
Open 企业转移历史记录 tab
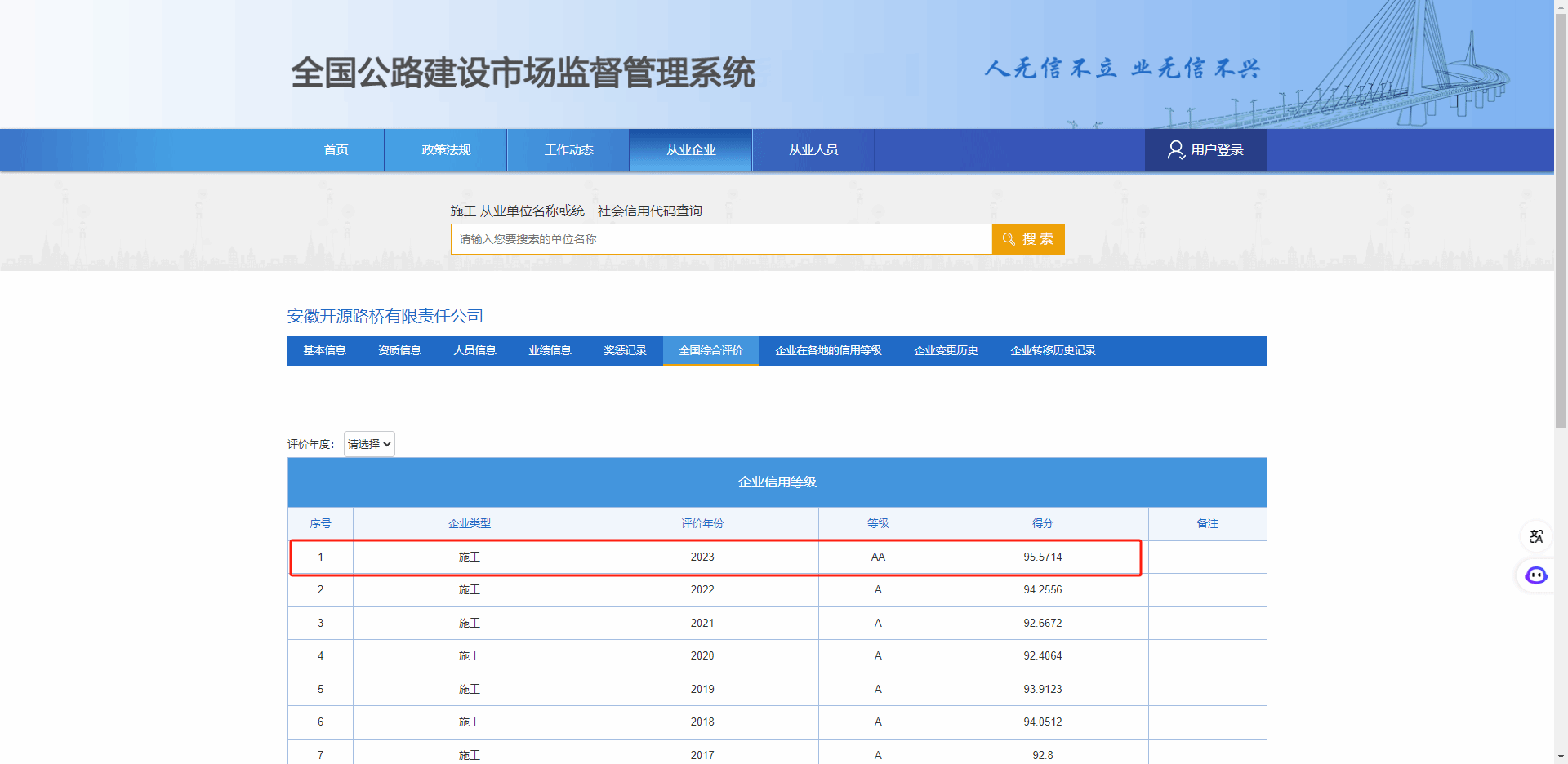coord(1053,351)
